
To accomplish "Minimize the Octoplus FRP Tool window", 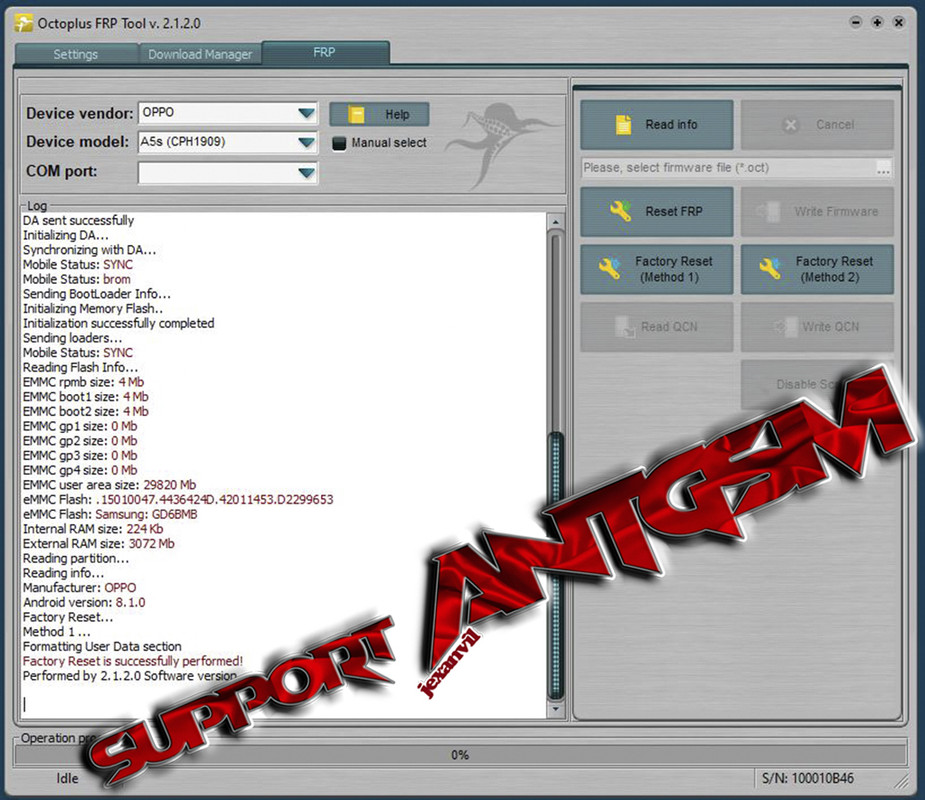I will tap(855, 22).
